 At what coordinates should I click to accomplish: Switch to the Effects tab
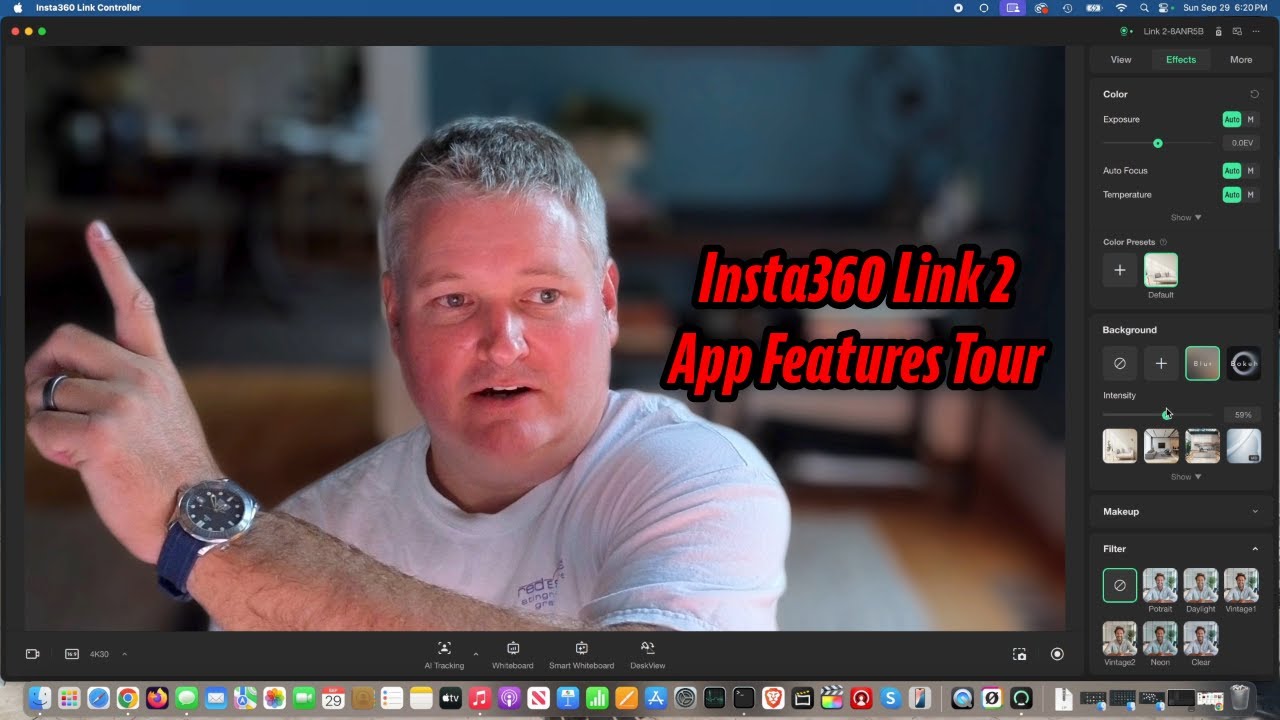point(1181,59)
